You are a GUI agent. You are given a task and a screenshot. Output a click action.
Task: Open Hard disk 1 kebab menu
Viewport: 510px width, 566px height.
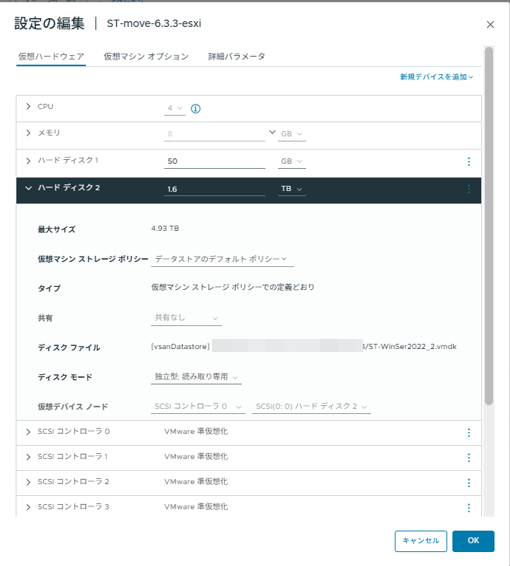click(469, 161)
